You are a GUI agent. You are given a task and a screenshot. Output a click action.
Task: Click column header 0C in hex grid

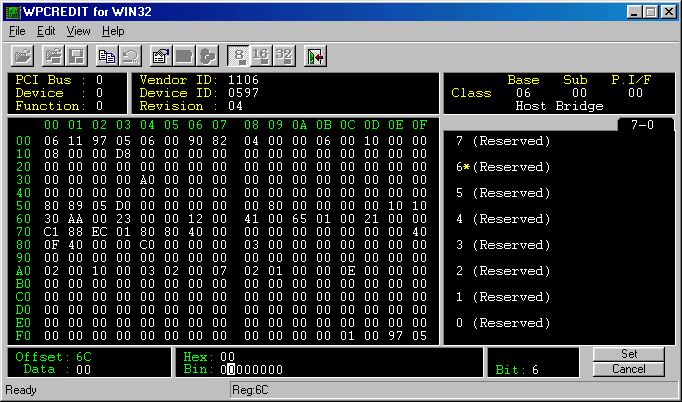click(348, 125)
